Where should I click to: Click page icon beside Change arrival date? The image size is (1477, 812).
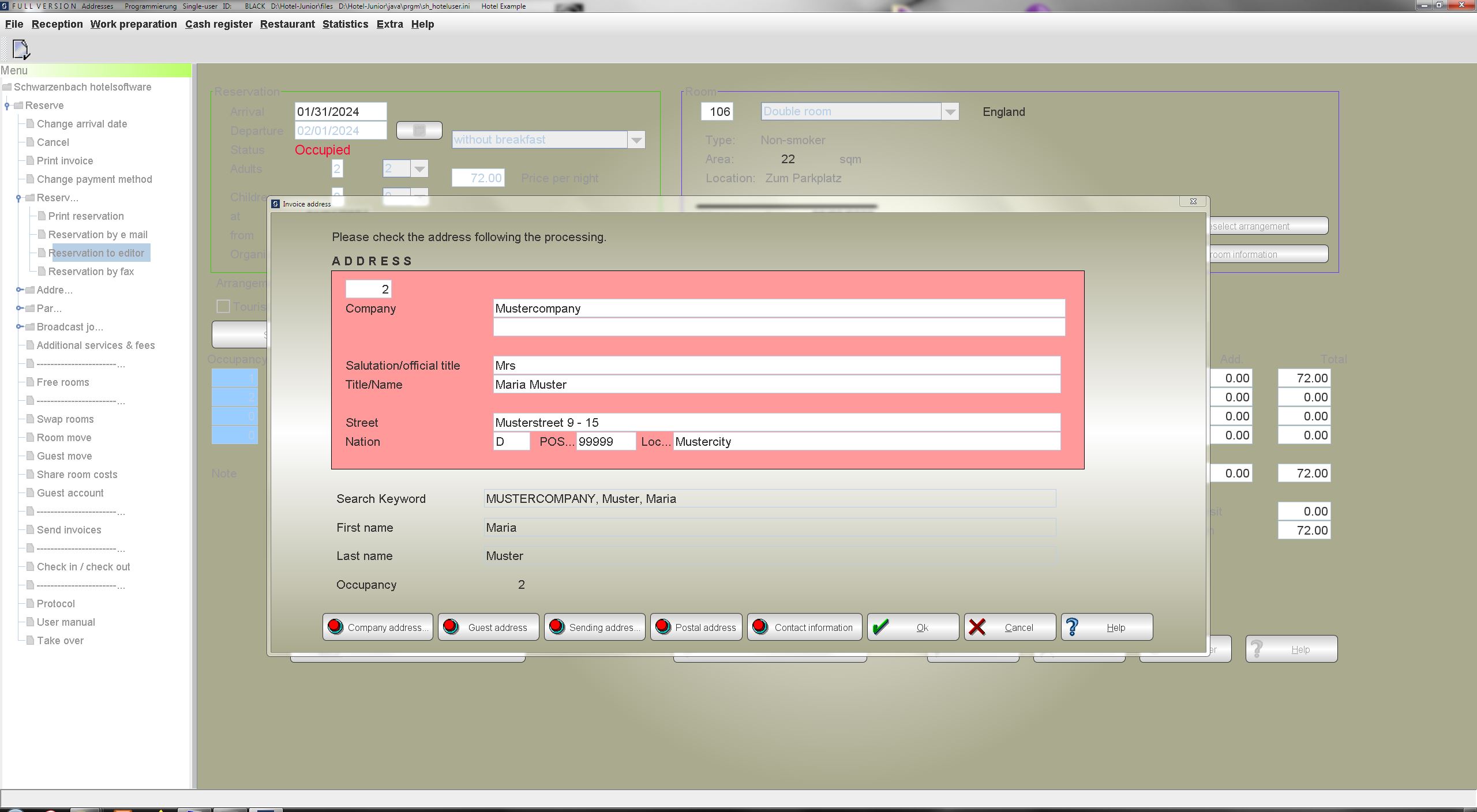coord(30,123)
